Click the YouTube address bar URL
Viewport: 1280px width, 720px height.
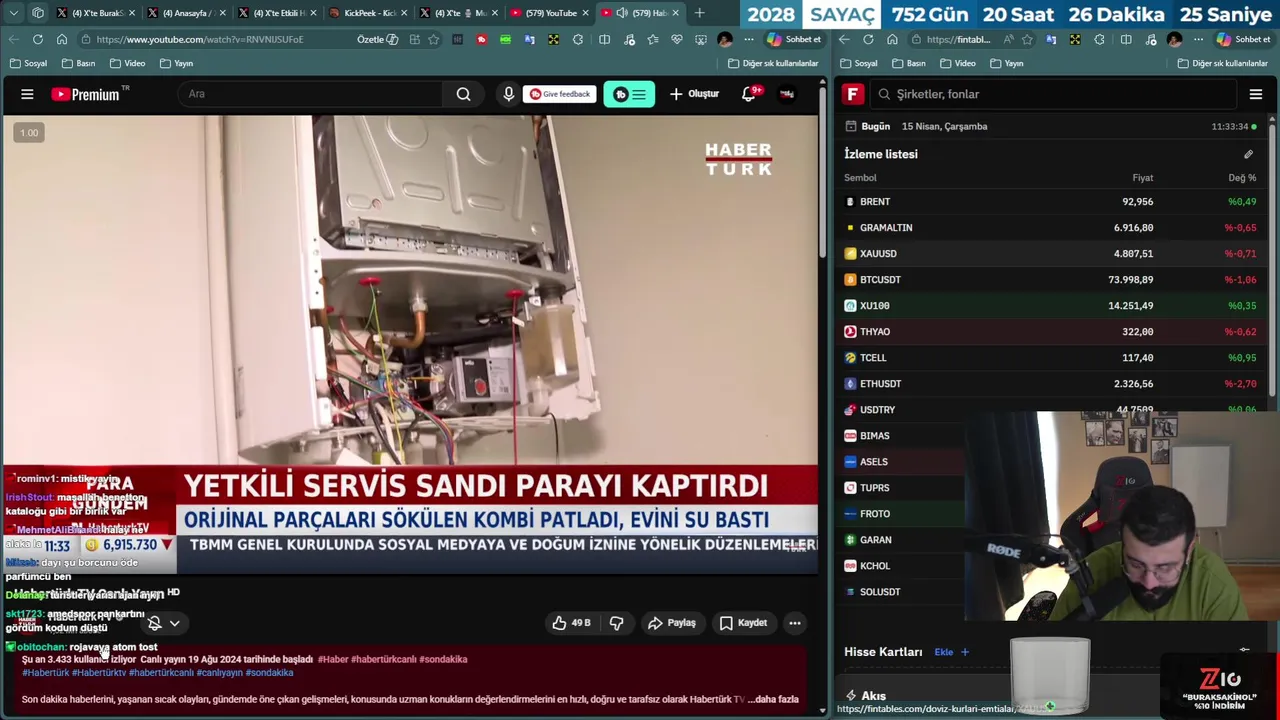pyautogui.click(x=200, y=39)
